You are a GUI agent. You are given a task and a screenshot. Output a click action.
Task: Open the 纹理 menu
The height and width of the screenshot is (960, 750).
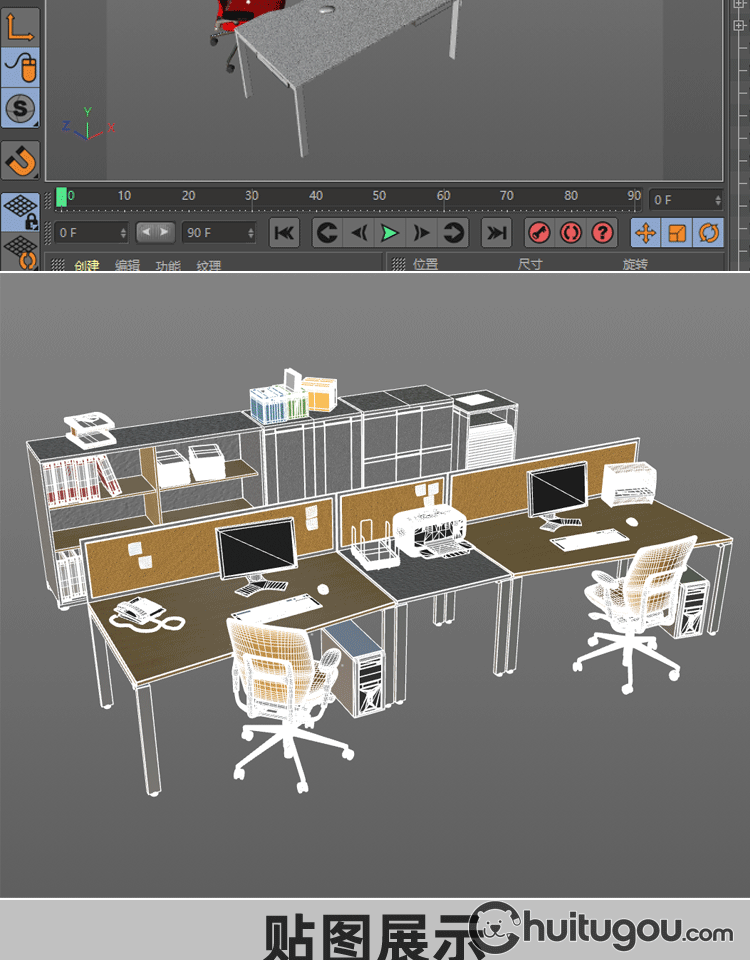(209, 266)
